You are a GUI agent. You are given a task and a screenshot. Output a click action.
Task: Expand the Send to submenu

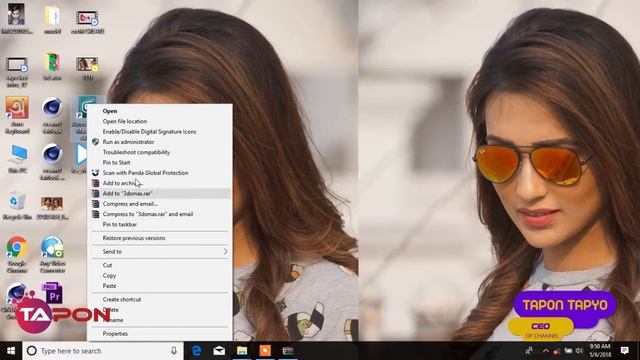pos(160,251)
